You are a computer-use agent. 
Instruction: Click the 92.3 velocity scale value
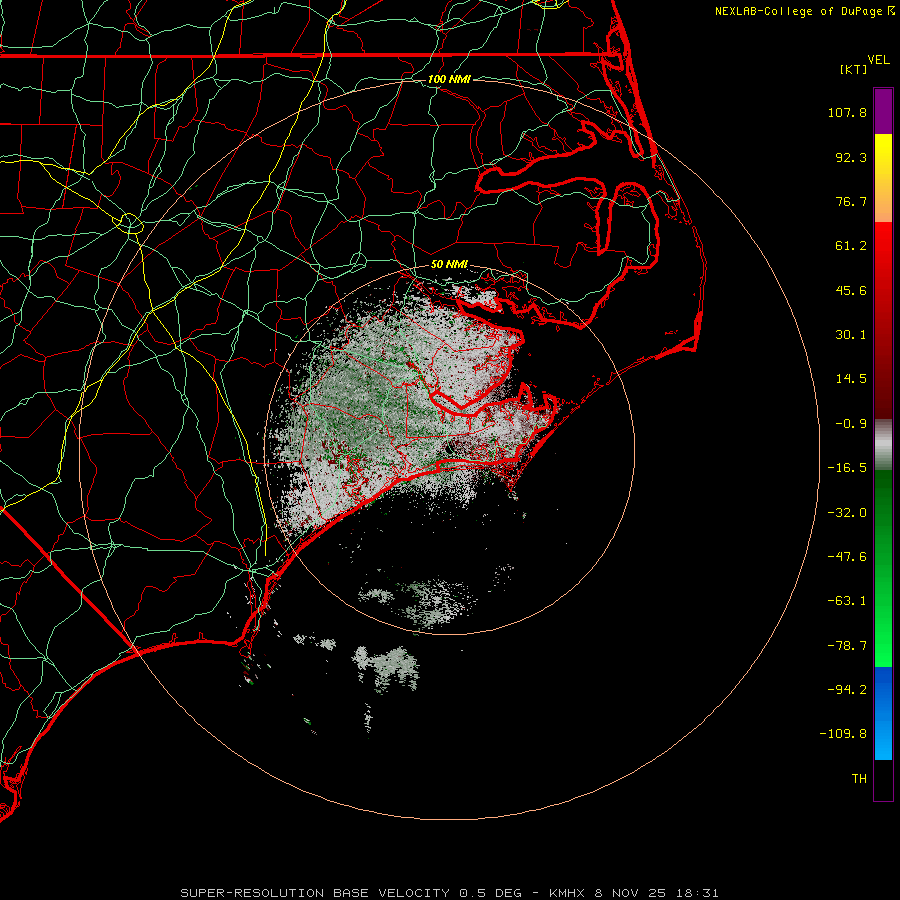click(851, 157)
